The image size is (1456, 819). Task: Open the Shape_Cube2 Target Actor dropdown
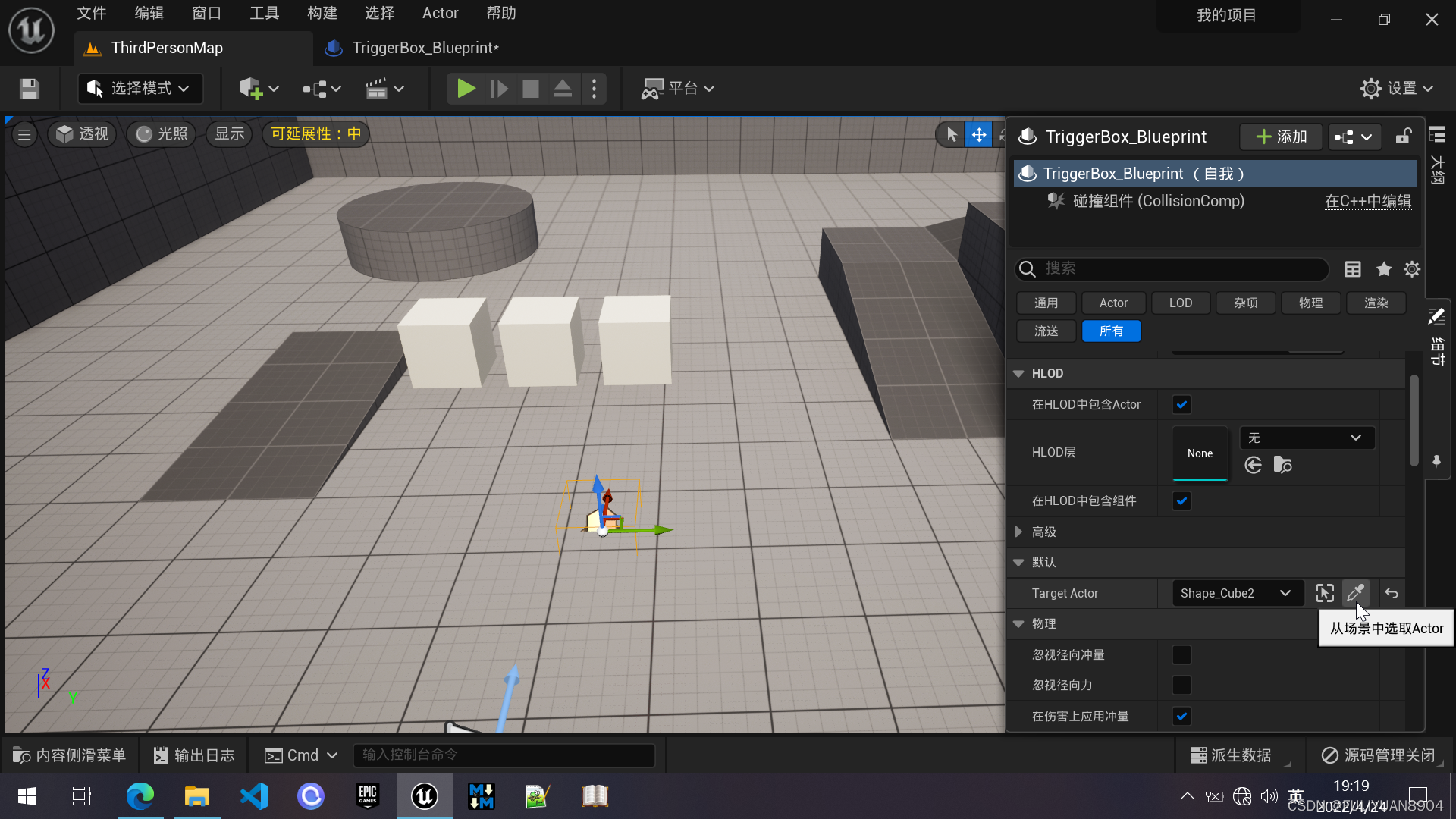coord(1236,593)
